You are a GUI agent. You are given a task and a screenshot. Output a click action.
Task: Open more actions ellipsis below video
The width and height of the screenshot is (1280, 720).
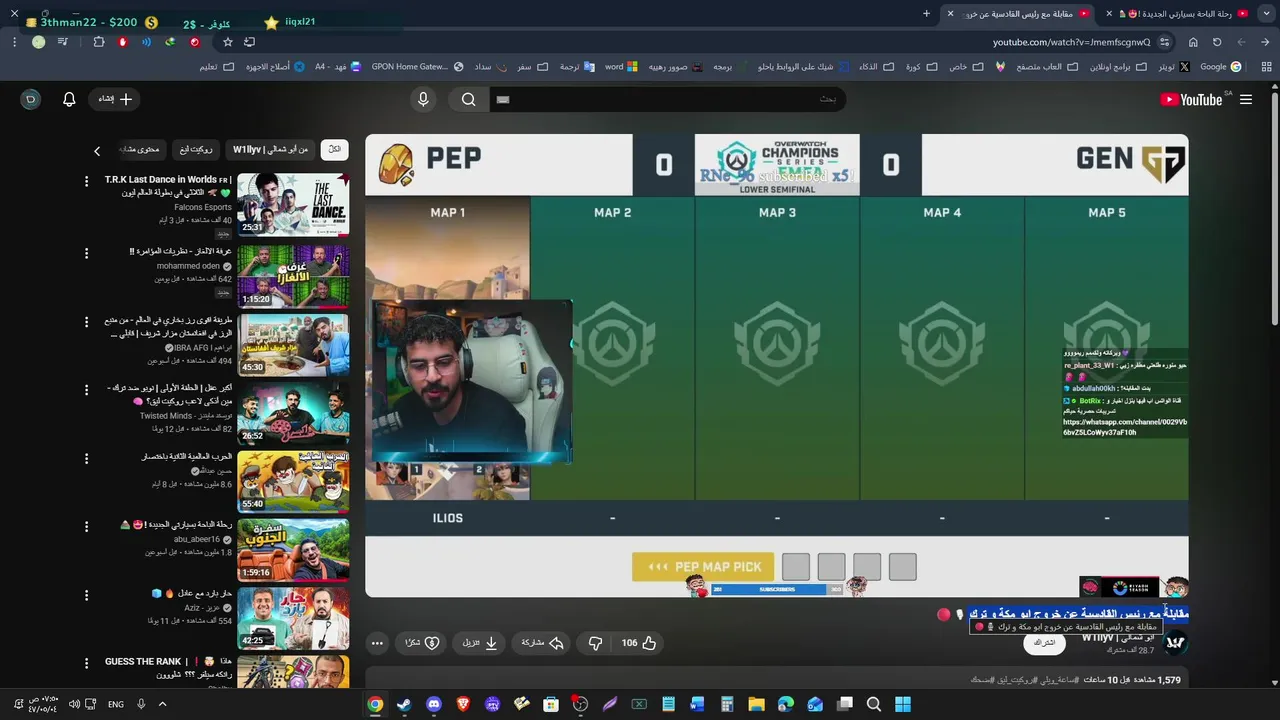tap(377, 643)
